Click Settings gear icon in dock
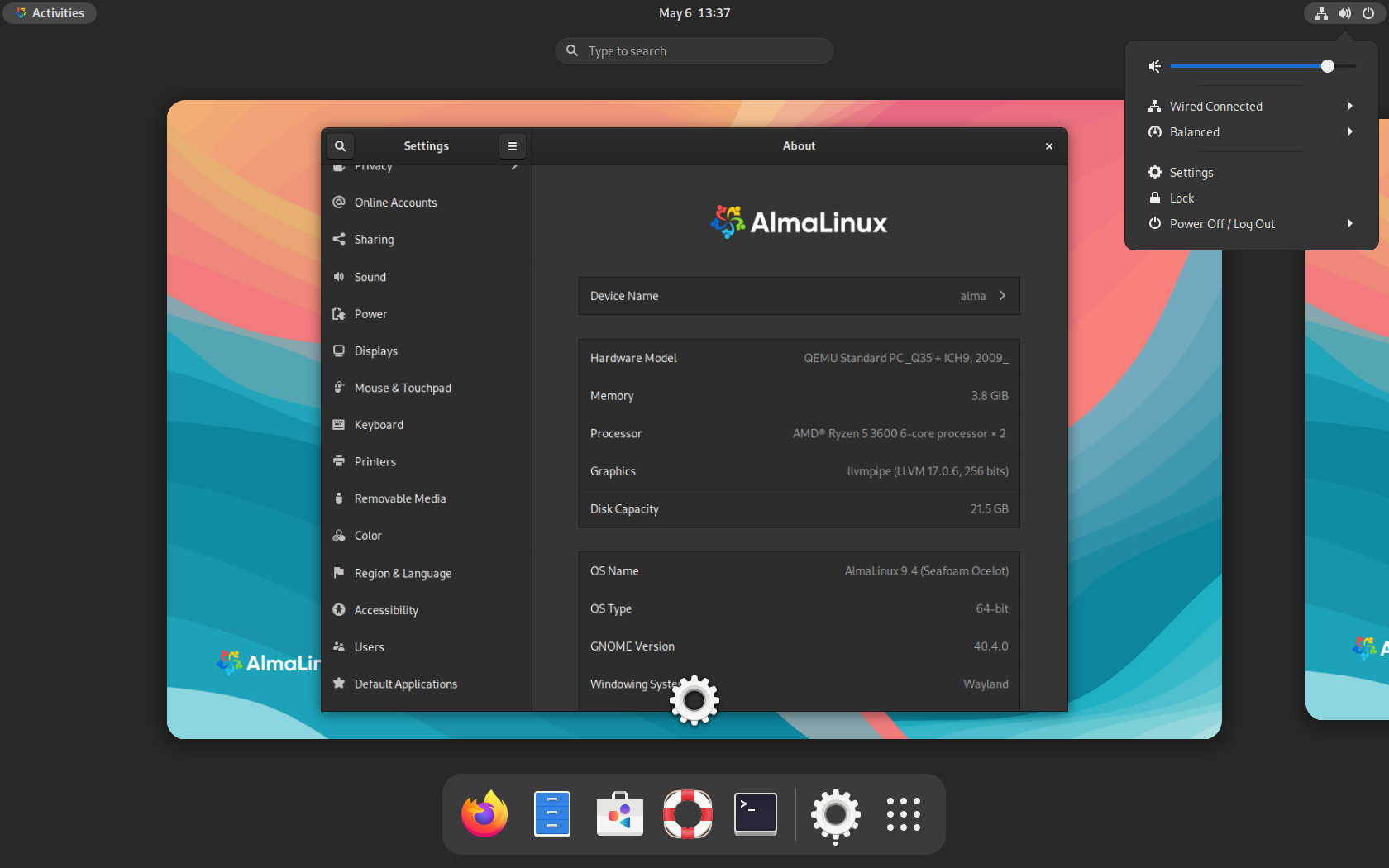The width and height of the screenshot is (1389, 868). click(836, 815)
